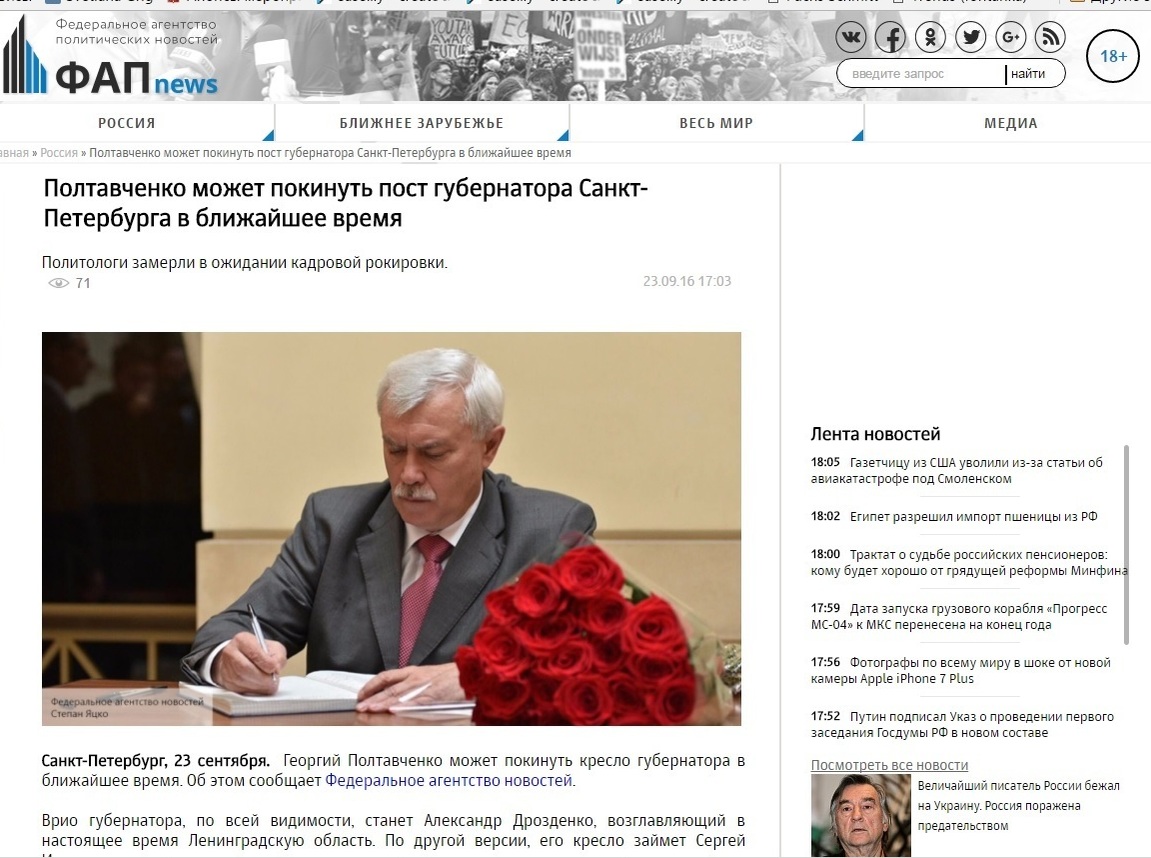This screenshot has width=1151, height=858.
Task: Expand the РОССИЯ menu corner arrow
Action: point(269,135)
